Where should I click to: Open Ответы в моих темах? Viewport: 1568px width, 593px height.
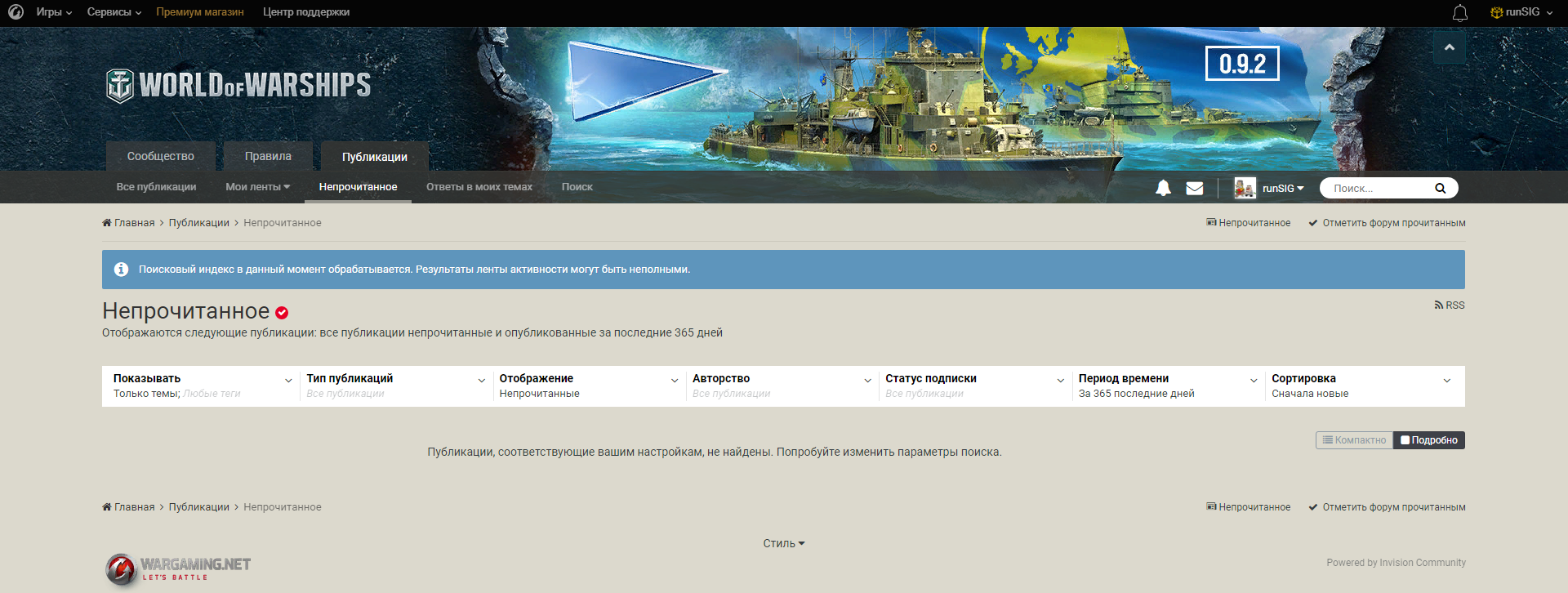coord(479,187)
